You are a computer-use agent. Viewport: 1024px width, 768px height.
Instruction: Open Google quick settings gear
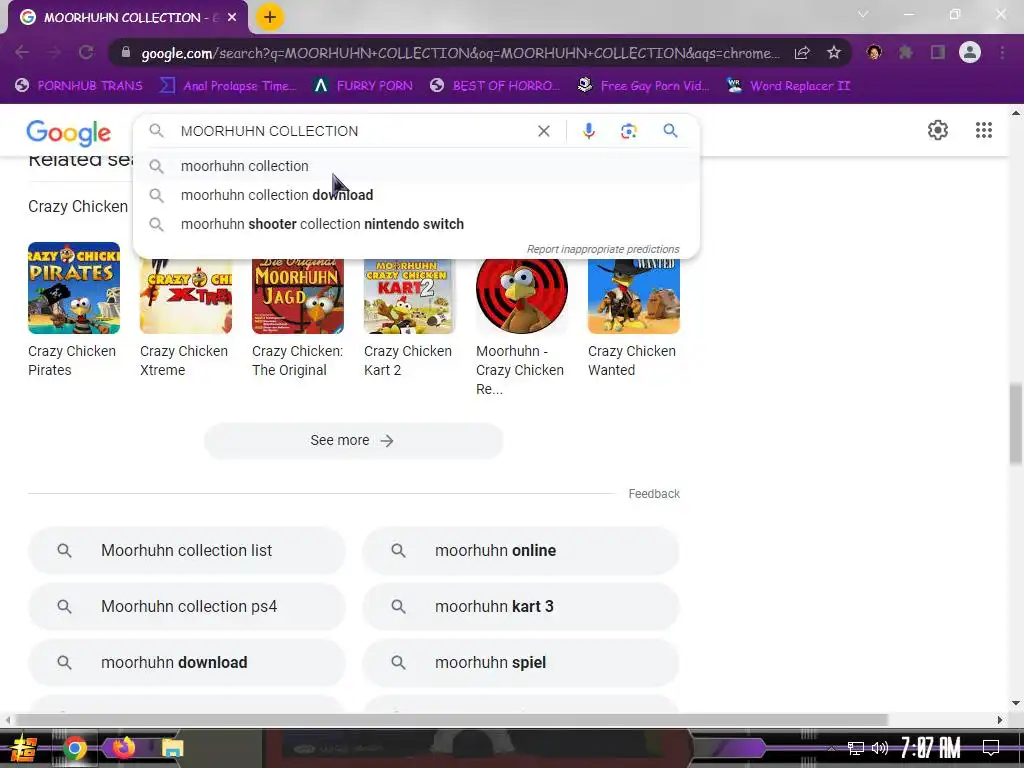tap(938, 130)
